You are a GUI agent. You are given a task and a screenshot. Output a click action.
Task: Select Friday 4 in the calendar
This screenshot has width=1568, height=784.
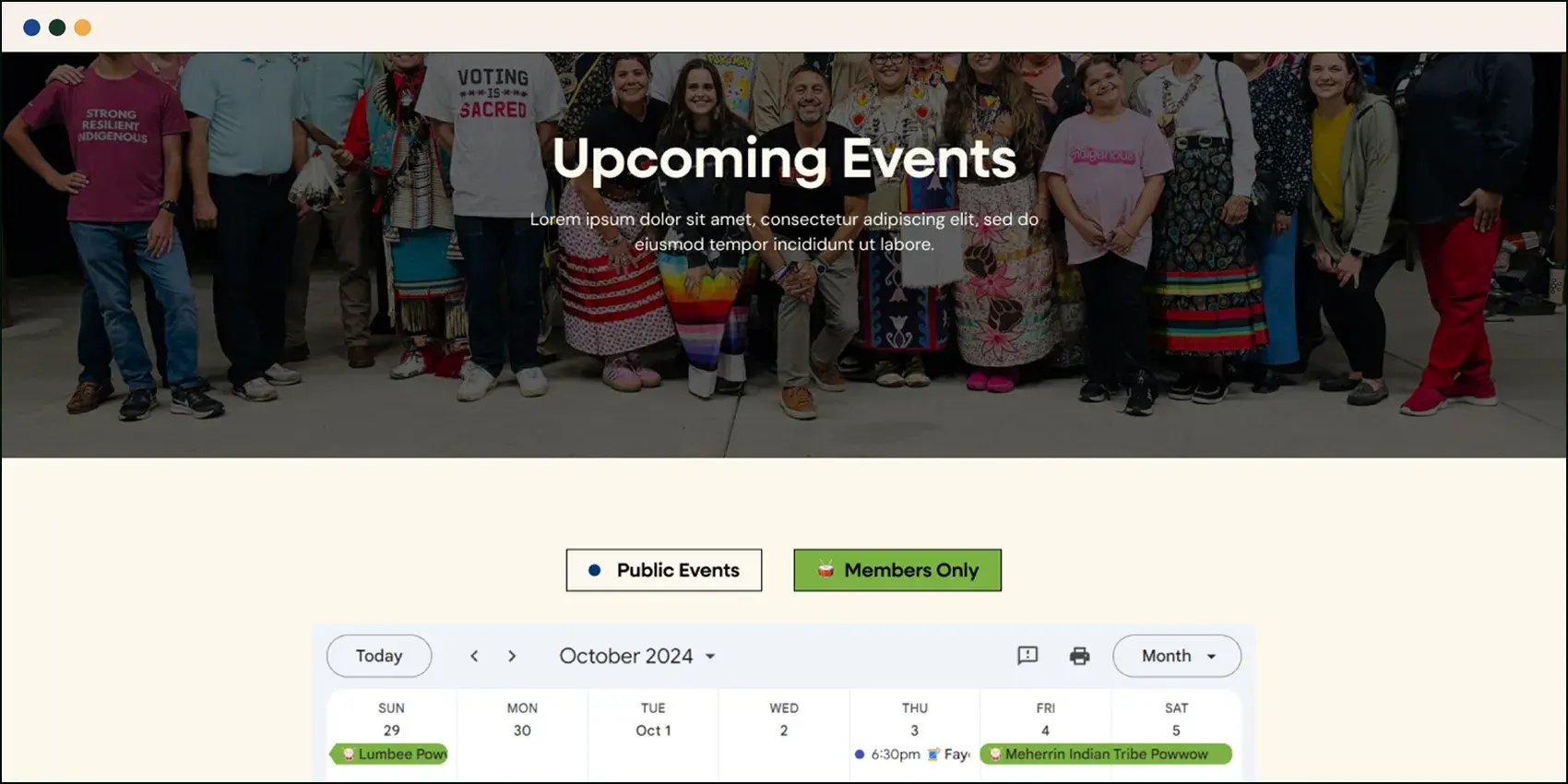1045,731
